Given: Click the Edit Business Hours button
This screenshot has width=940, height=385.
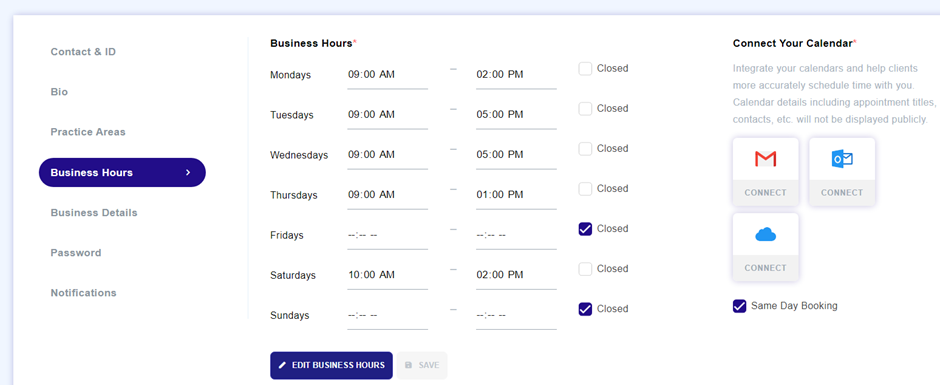Looking at the screenshot, I should [332, 365].
